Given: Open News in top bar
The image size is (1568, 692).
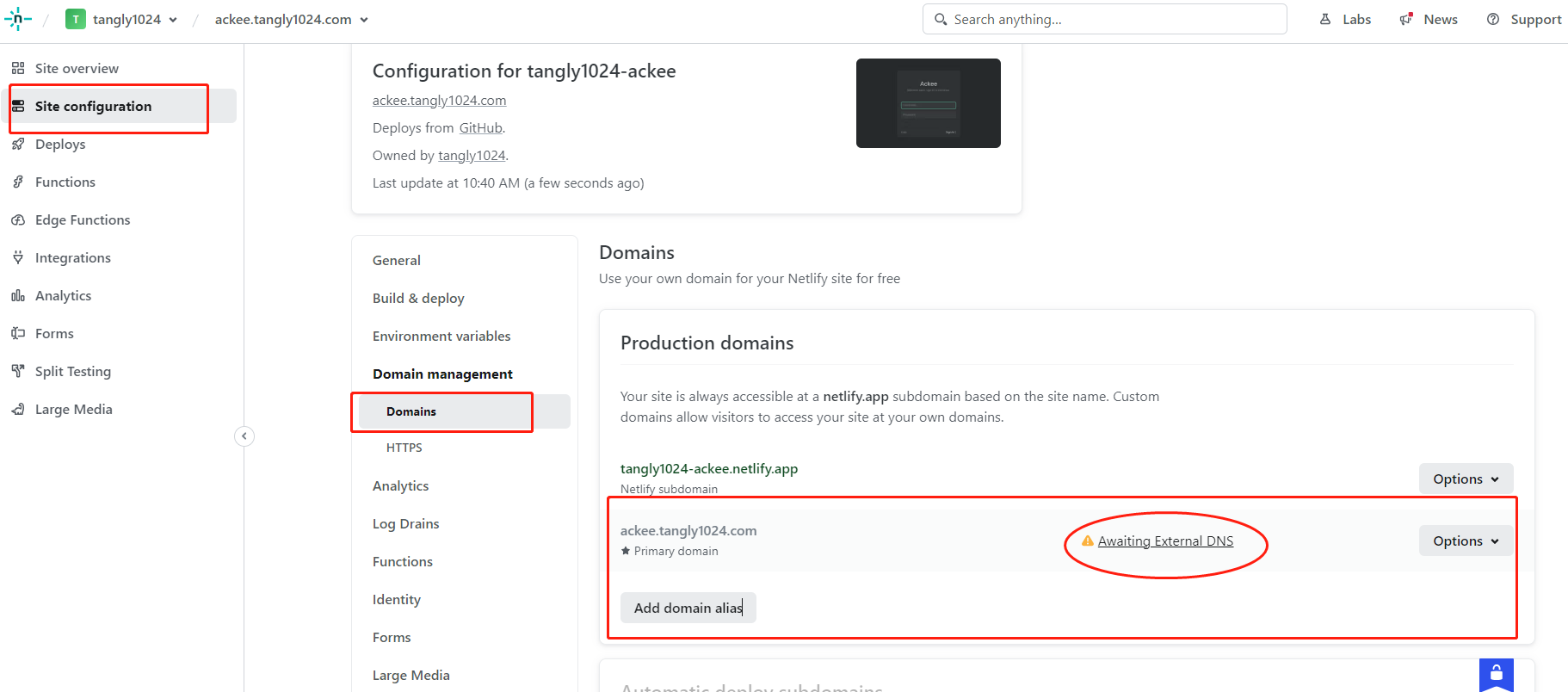Looking at the screenshot, I should [x=1429, y=19].
